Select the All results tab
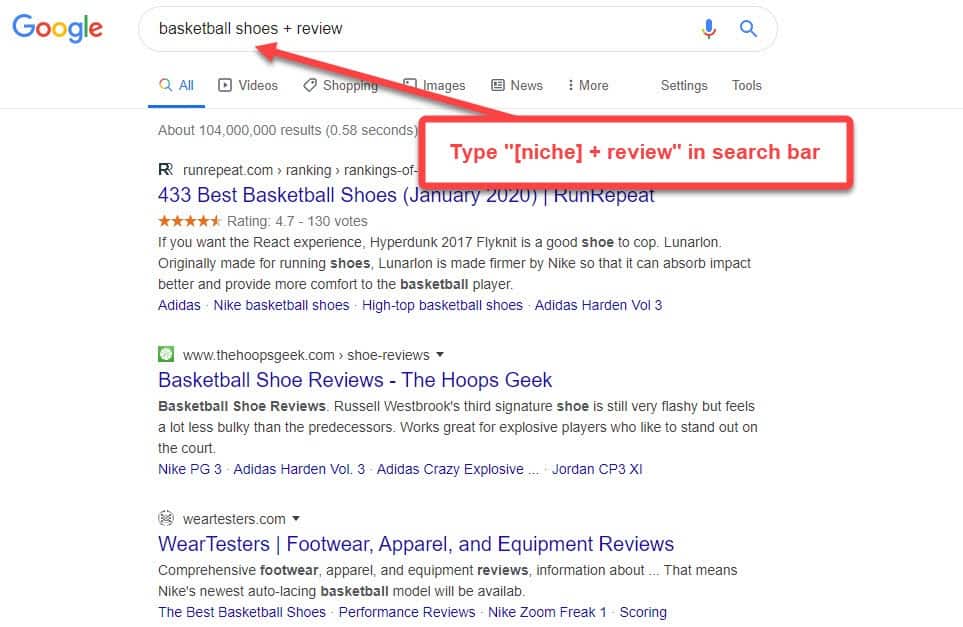This screenshot has width=963, height=627. [177, 85]
